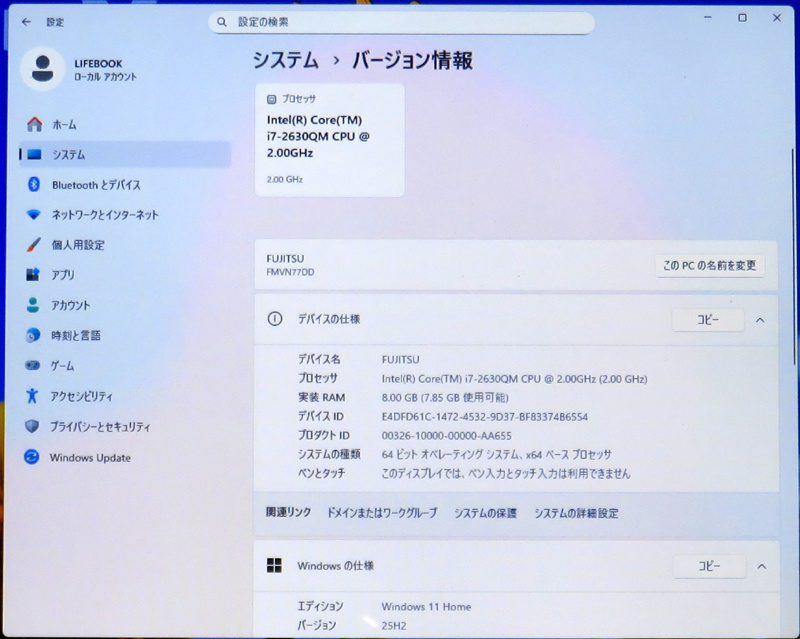Select the Bluetooth とデバイス icon

pyautogui.click(x=34, y=184)
